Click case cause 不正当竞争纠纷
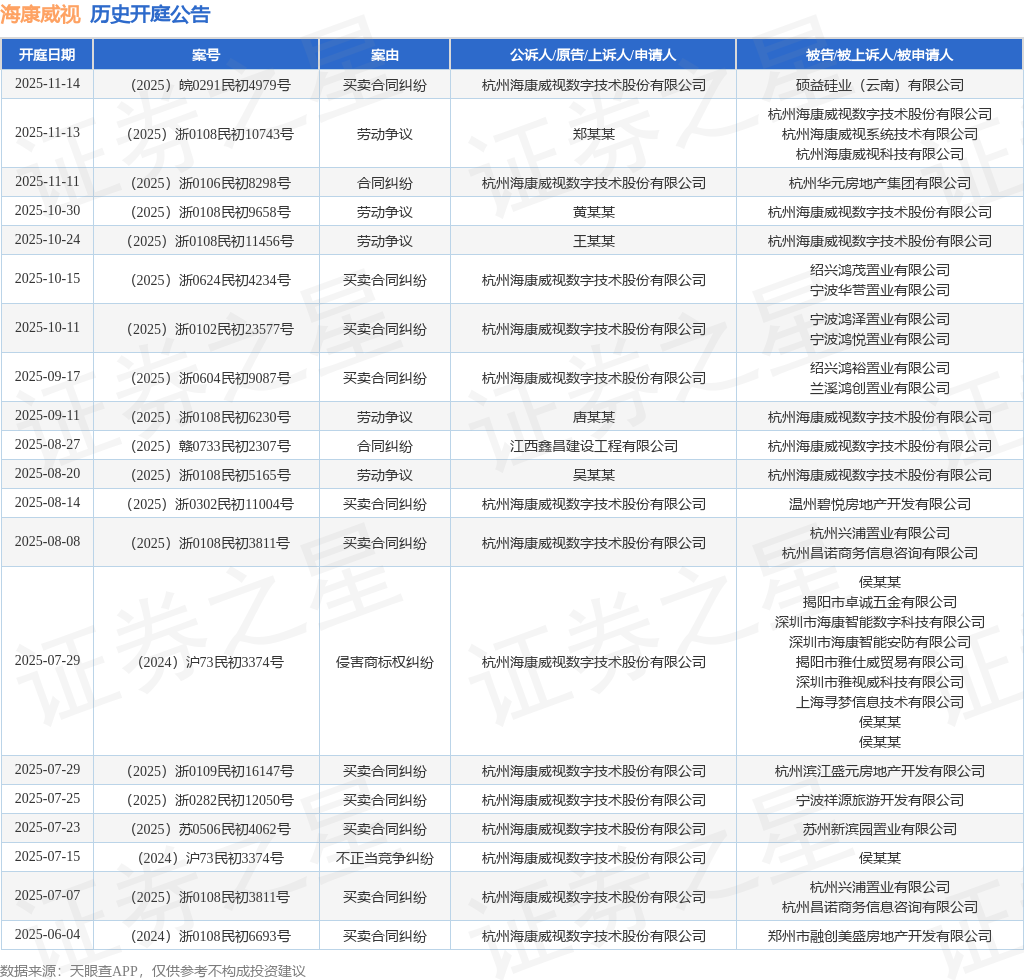The height and width of the screenshot is (980, 1024). click(x=385, y=858)
